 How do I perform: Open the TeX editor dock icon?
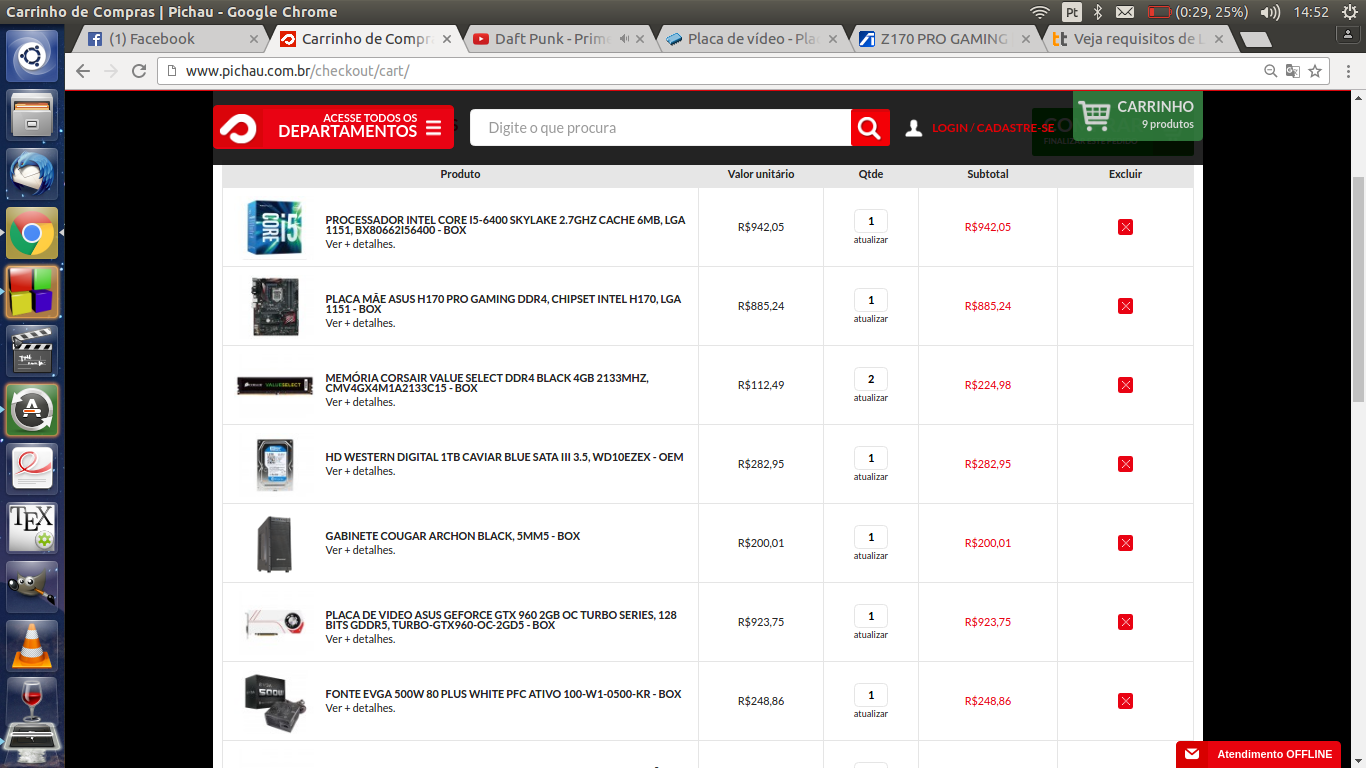[x=32, y=528]
